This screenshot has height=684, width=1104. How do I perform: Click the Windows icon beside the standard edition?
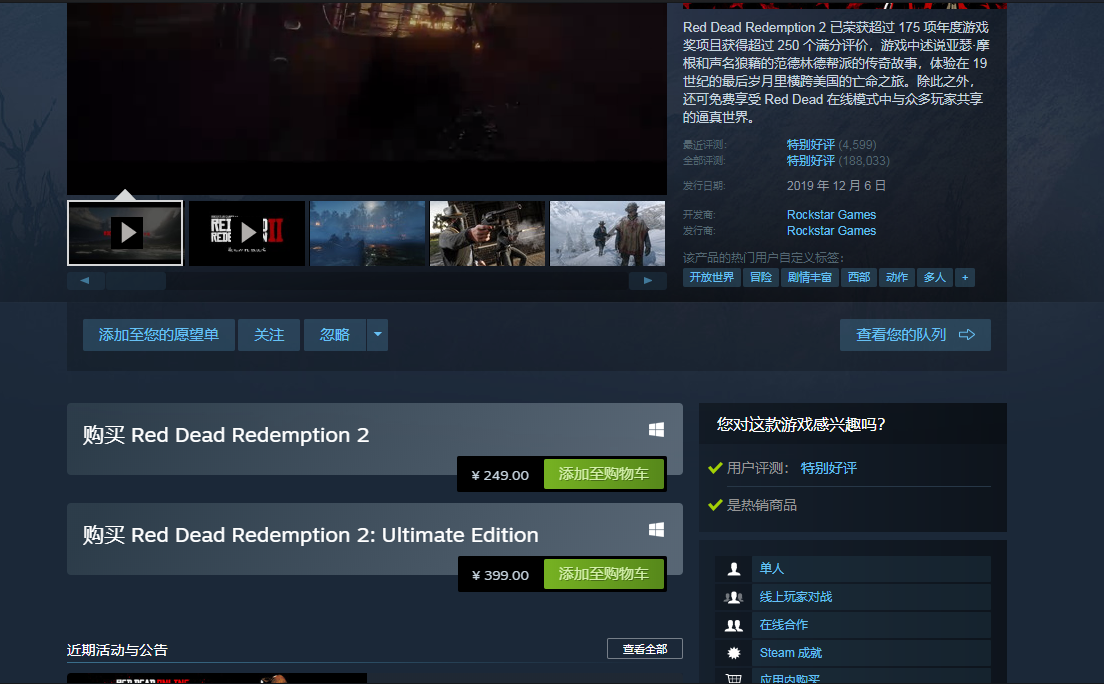coord(656,430)
